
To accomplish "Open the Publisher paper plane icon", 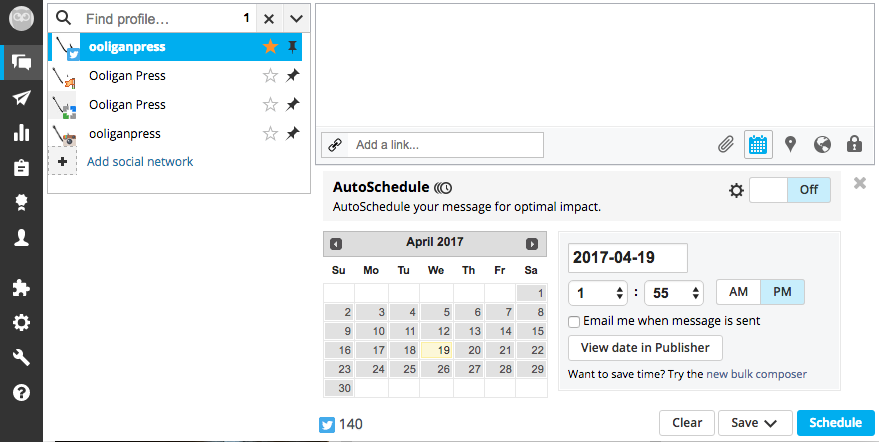I will [x=21, y=98].
